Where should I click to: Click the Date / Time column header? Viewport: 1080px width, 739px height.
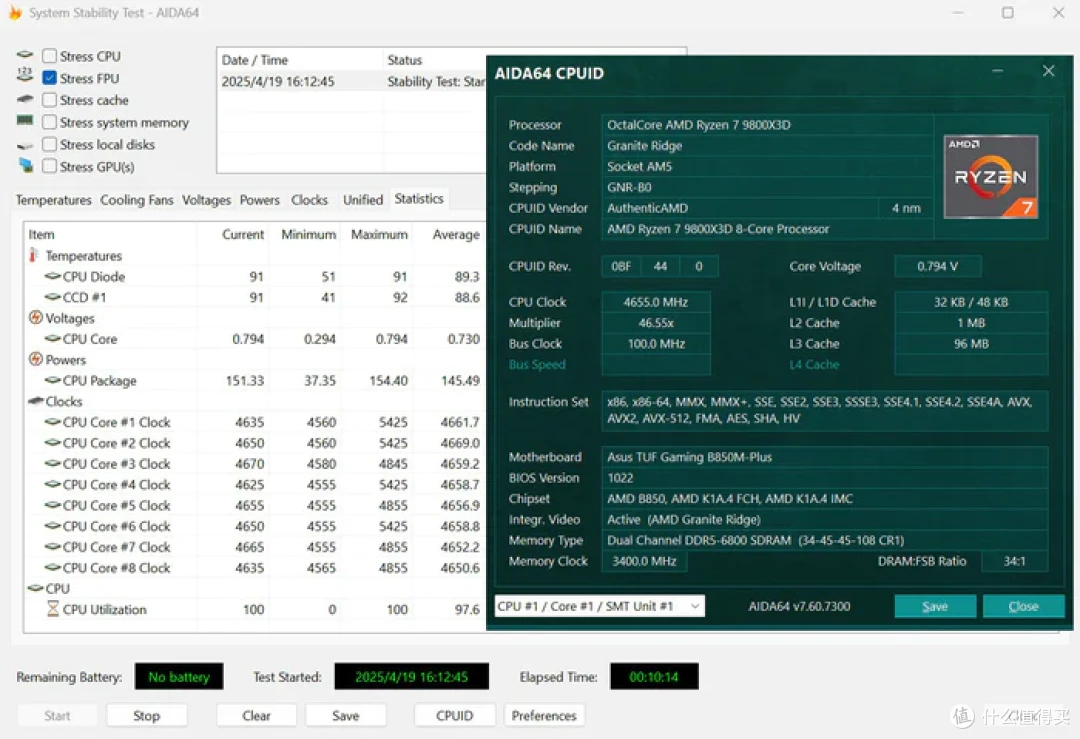[x=300, y=60]
